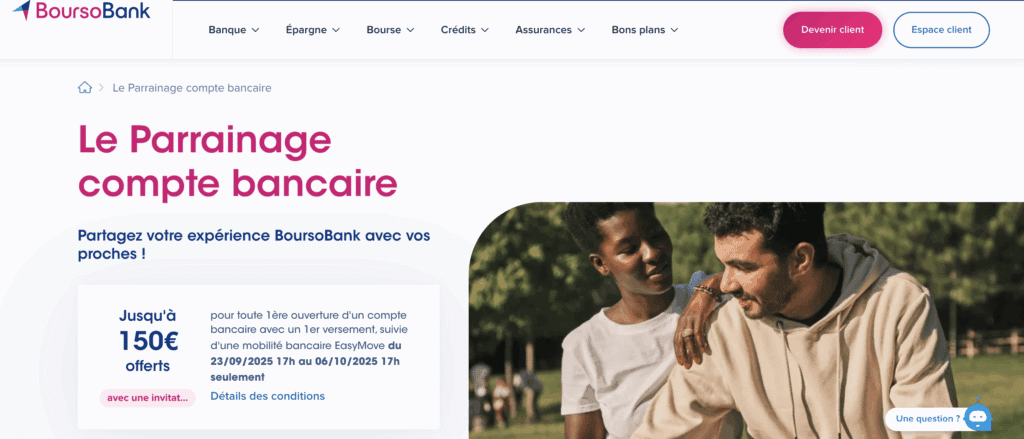Viewport: 1024px width, 439px height.
Task: Expand the Épargne menu chevron
Action: pos(336,30)
